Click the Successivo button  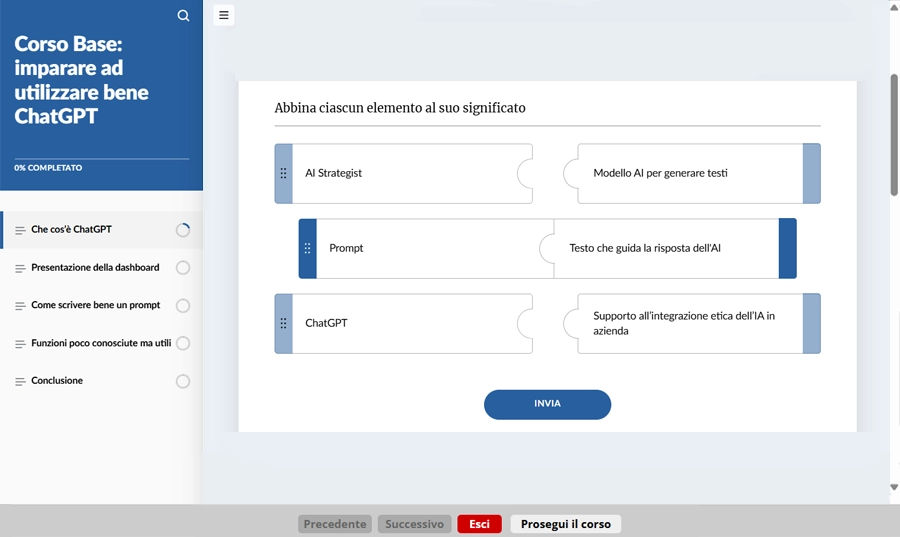414,524
